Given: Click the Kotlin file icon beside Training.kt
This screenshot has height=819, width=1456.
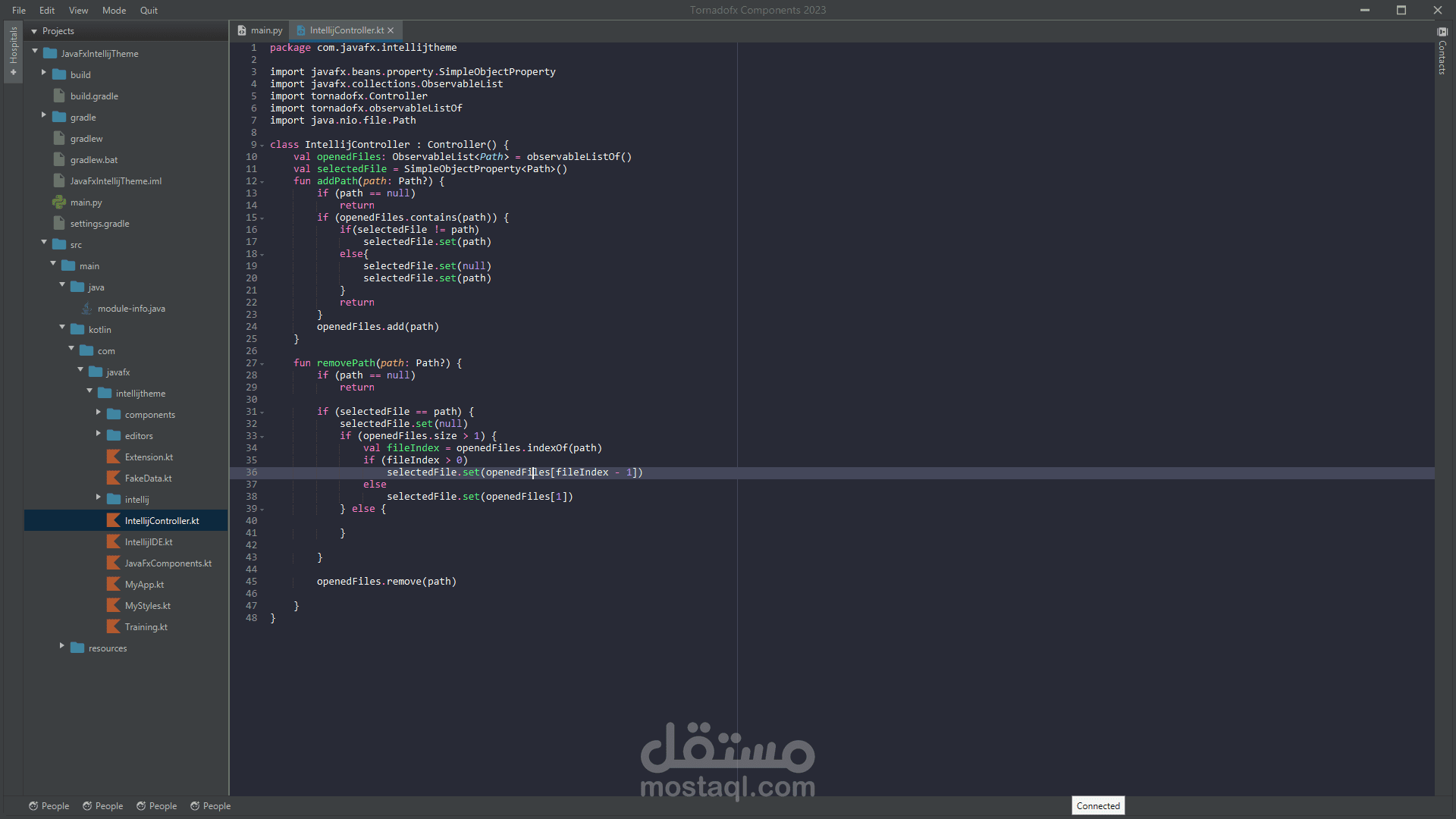Looking at the screenshot, I should coord(114,626).
